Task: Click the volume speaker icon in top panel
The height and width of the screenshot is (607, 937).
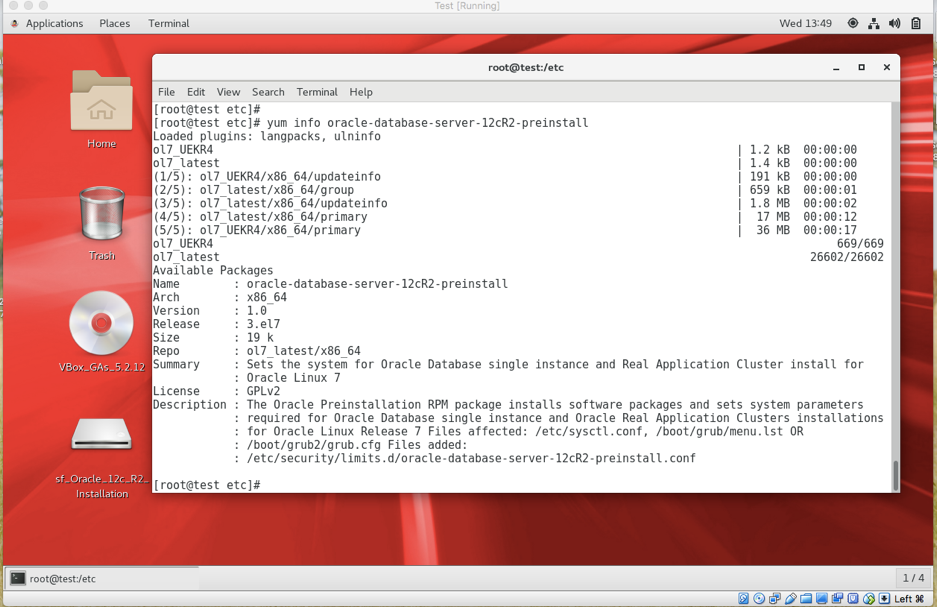Action: pos(895,23)
